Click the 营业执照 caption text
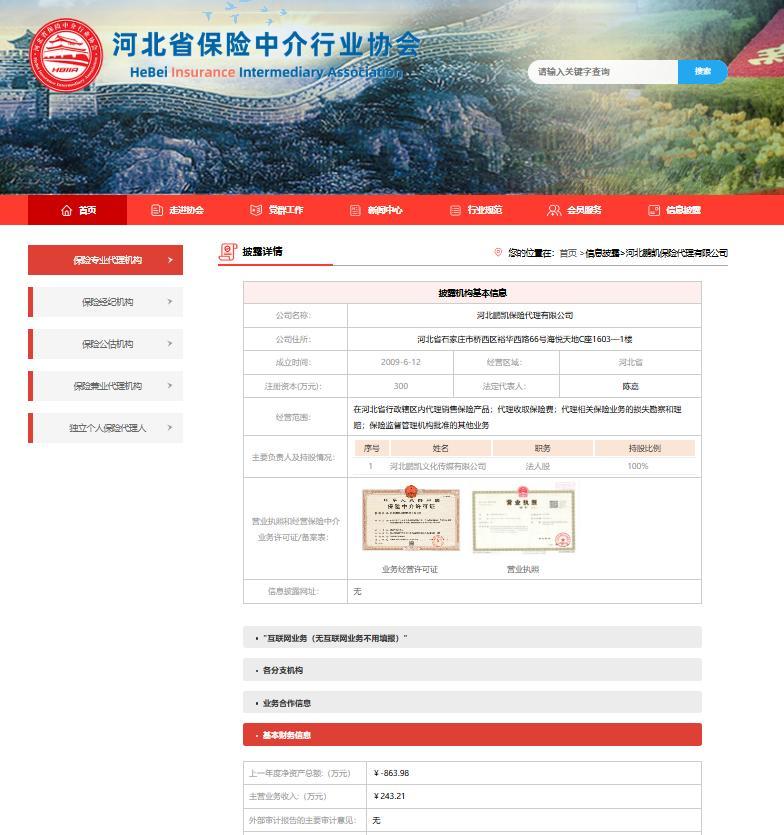Image resolution: width=784 pixels, height=835 pixels. pyautogui.click(x=523, y=569)
